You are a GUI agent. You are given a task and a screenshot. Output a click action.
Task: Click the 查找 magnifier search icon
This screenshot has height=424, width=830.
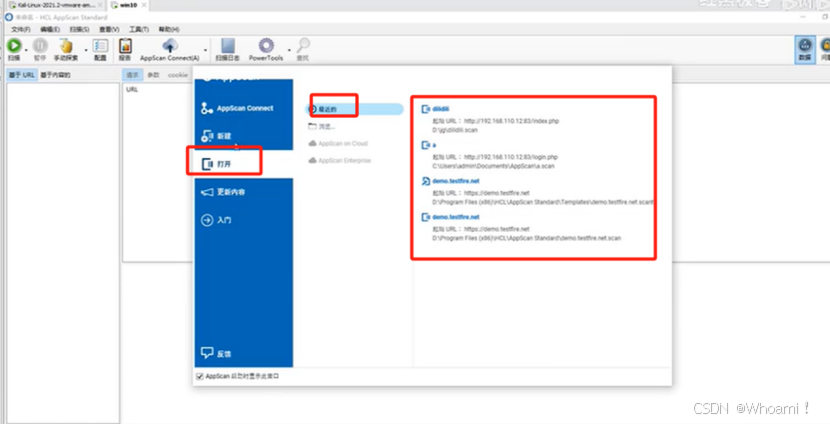point(303,47)
